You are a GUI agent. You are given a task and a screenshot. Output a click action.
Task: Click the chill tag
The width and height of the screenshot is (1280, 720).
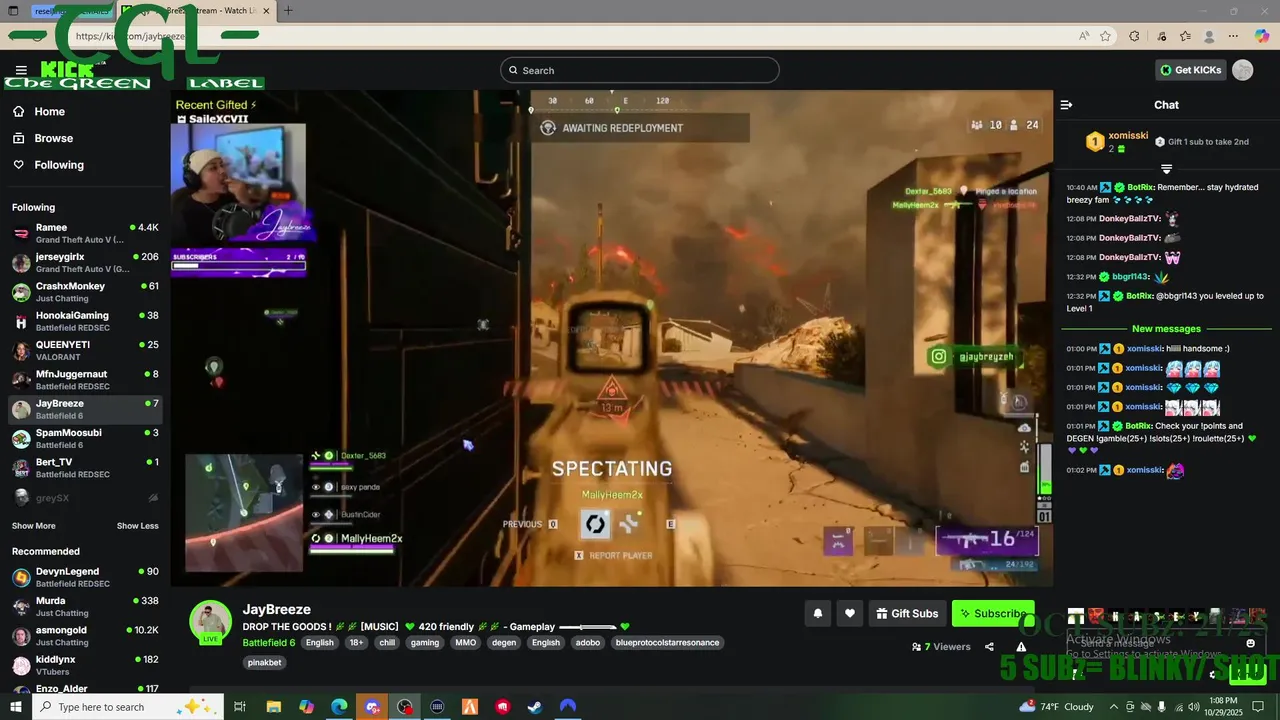point(387,643)
